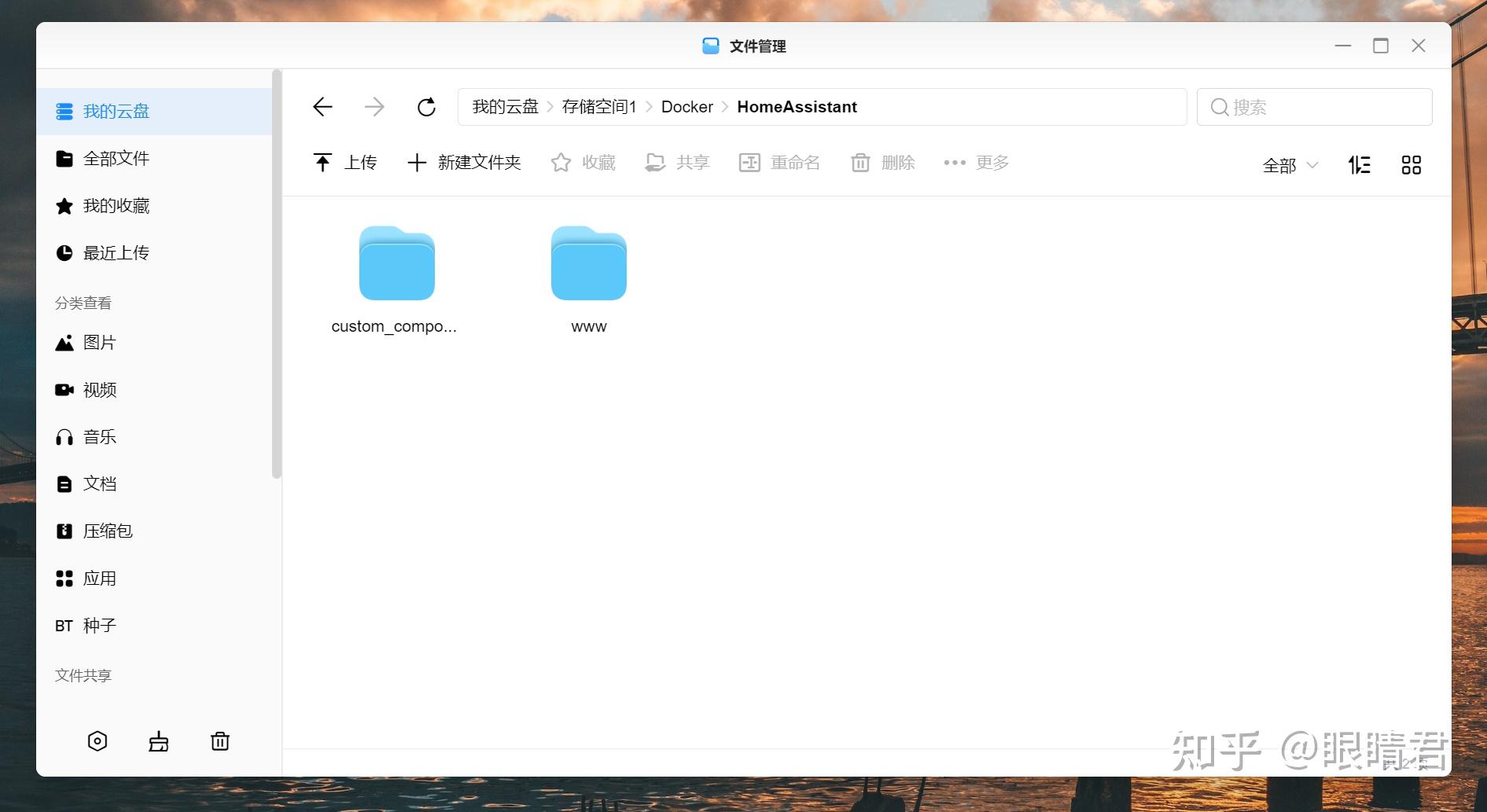1487x812 pixels.
Task: Switch to grid view layout
Action: click(x=1412, y=164)
